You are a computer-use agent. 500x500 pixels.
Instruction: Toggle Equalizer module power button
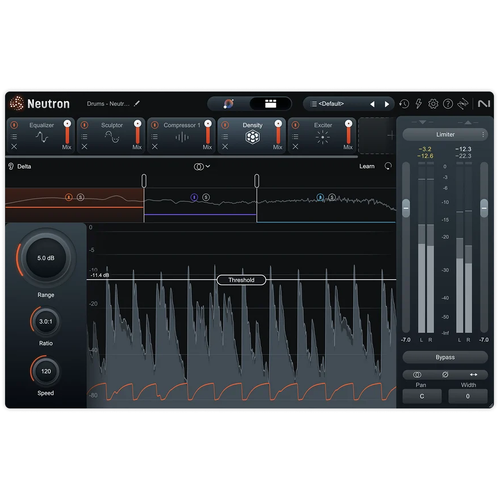point(14,125)
